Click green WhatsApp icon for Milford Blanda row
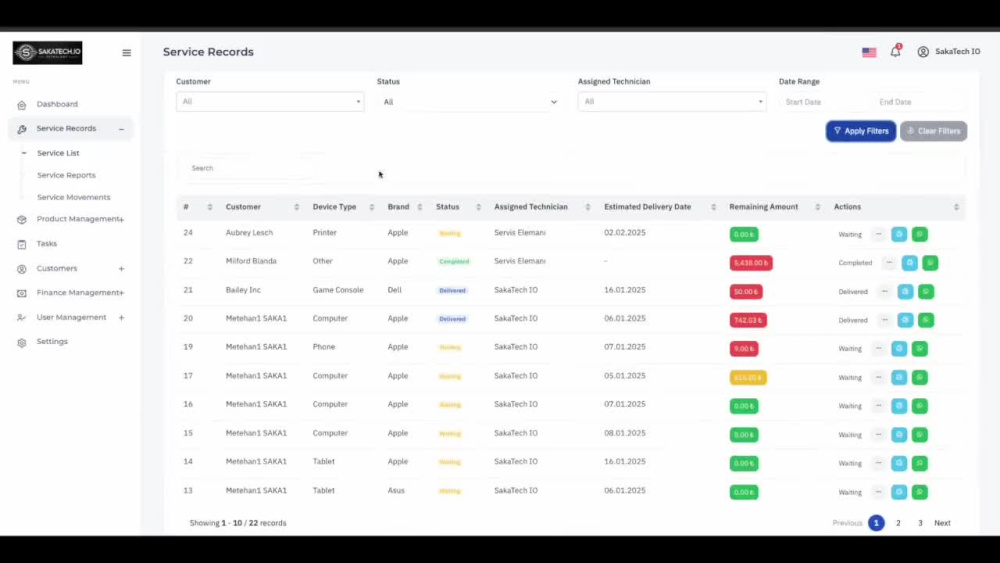Screen dimensions: 1000x563 click(x=930, y=263)
